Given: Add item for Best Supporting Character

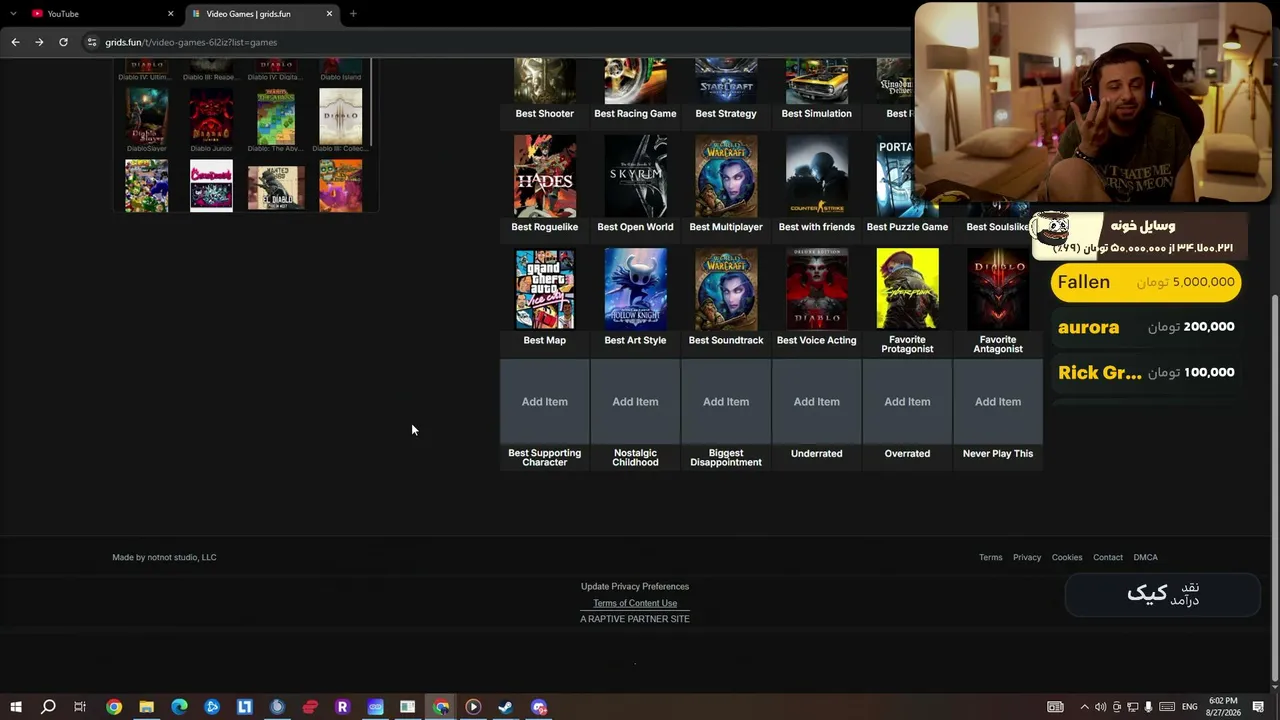Looking at the screenshot, I should coord(544,402).
